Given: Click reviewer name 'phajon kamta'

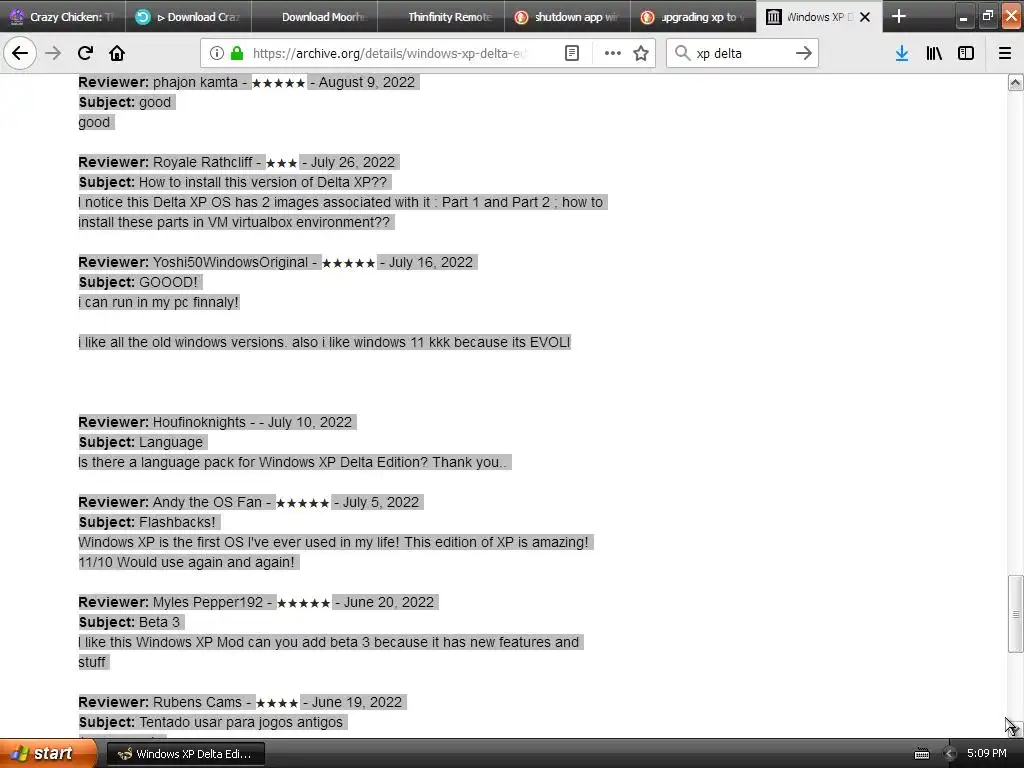Looking at the screenshot, I should click(x=195, y=82).
